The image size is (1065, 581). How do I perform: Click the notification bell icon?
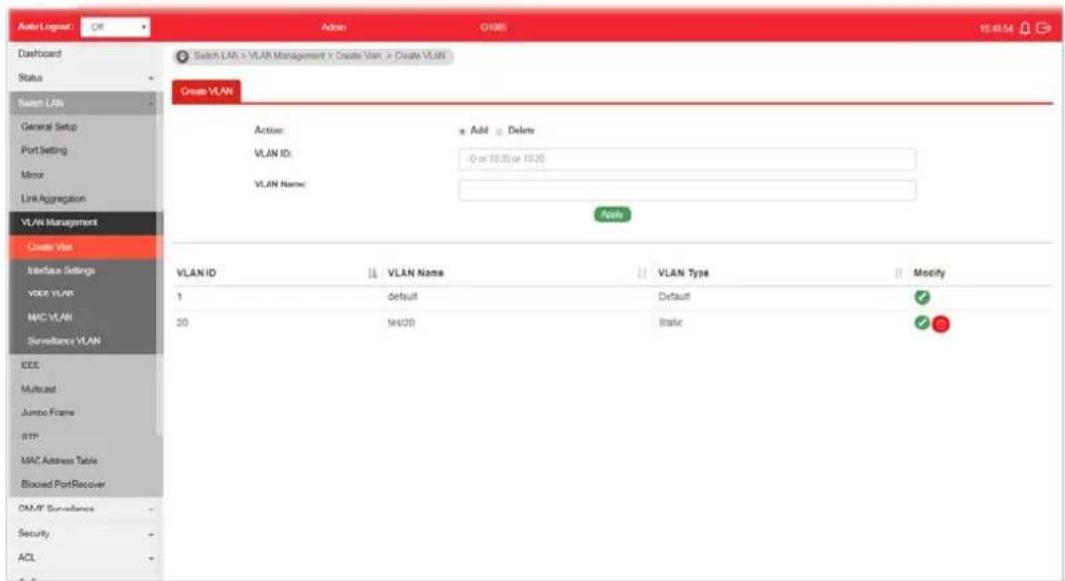(x=1025, y=29)
